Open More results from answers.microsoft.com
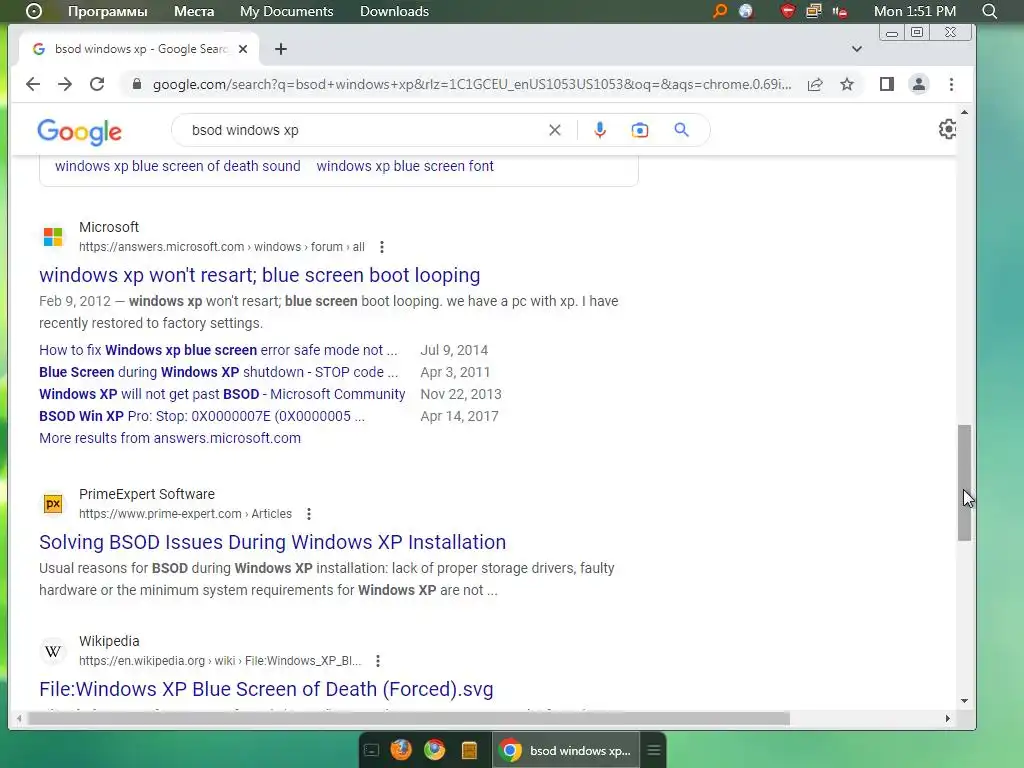Screen dimensions: 1024x768 (170, 438)
